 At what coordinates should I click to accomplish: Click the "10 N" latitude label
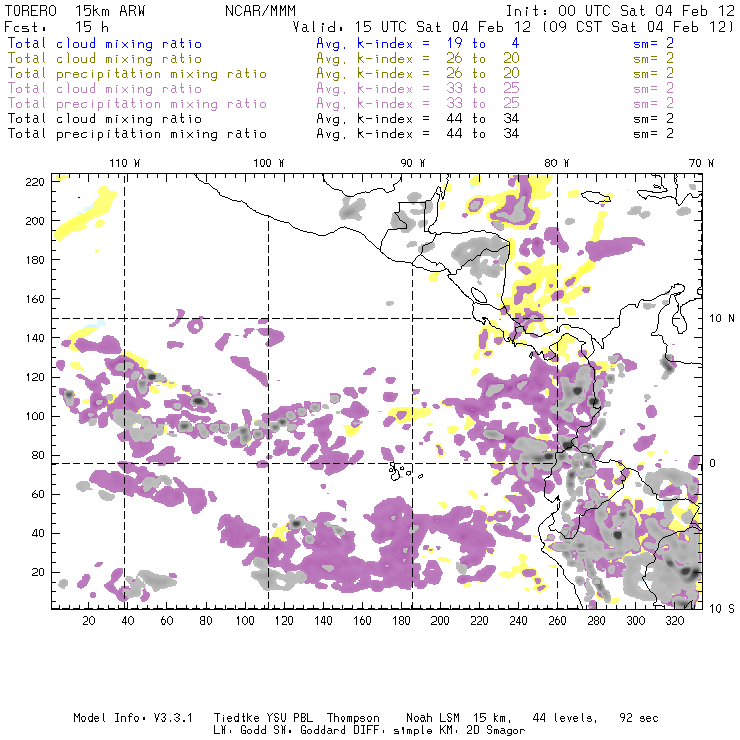[722, 319]
